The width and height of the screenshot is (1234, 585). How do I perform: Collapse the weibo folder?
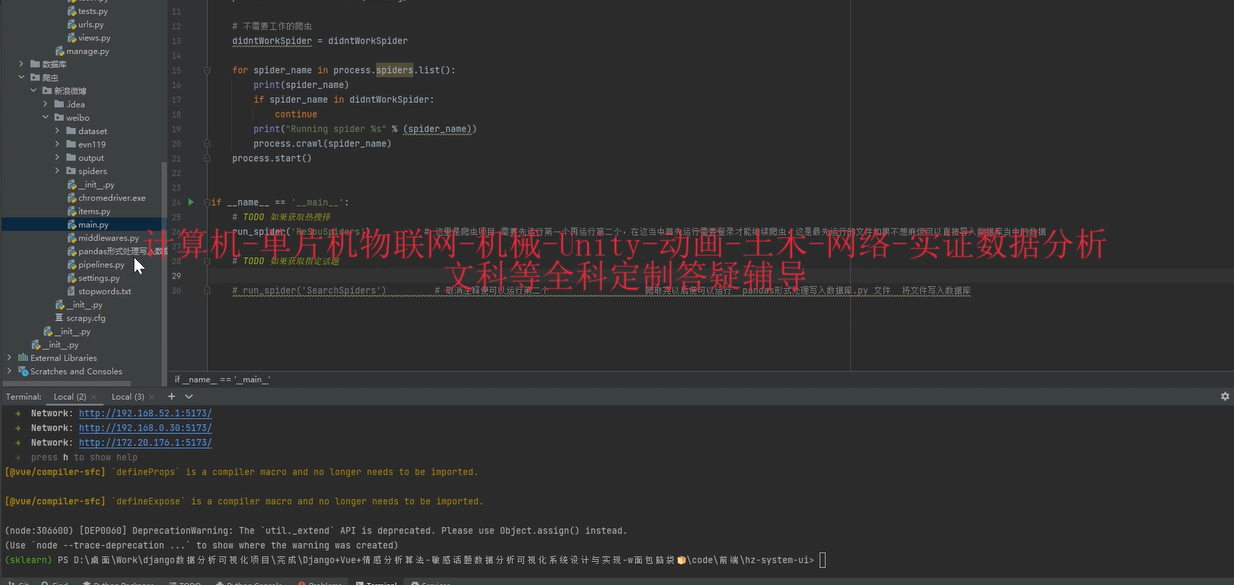[45, 117]
